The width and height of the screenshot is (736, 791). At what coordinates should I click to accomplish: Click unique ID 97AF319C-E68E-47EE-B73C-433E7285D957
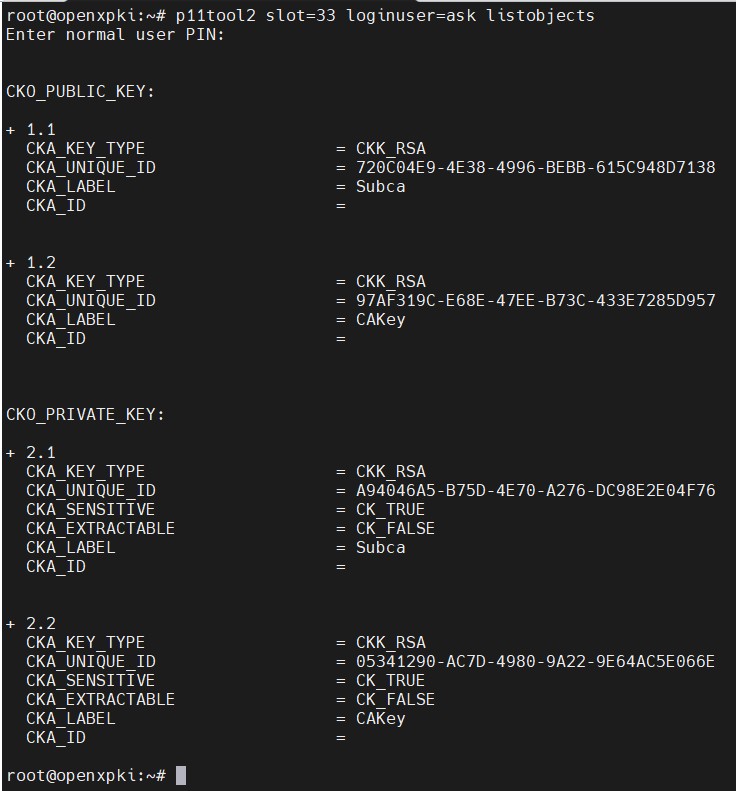pyautogui.click(x=536, y=301)
